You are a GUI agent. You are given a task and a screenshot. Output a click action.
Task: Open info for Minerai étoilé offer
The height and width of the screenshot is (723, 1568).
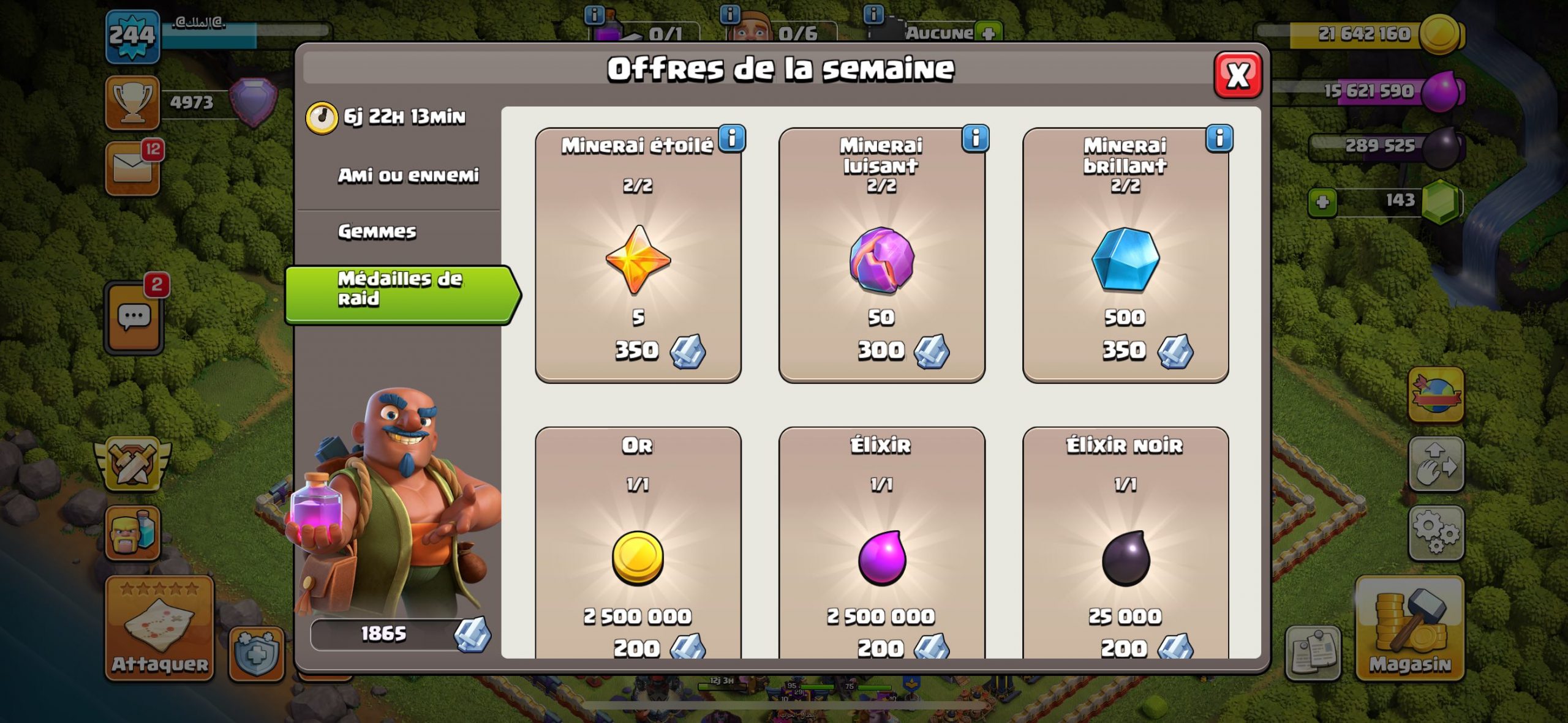[732, 138]
